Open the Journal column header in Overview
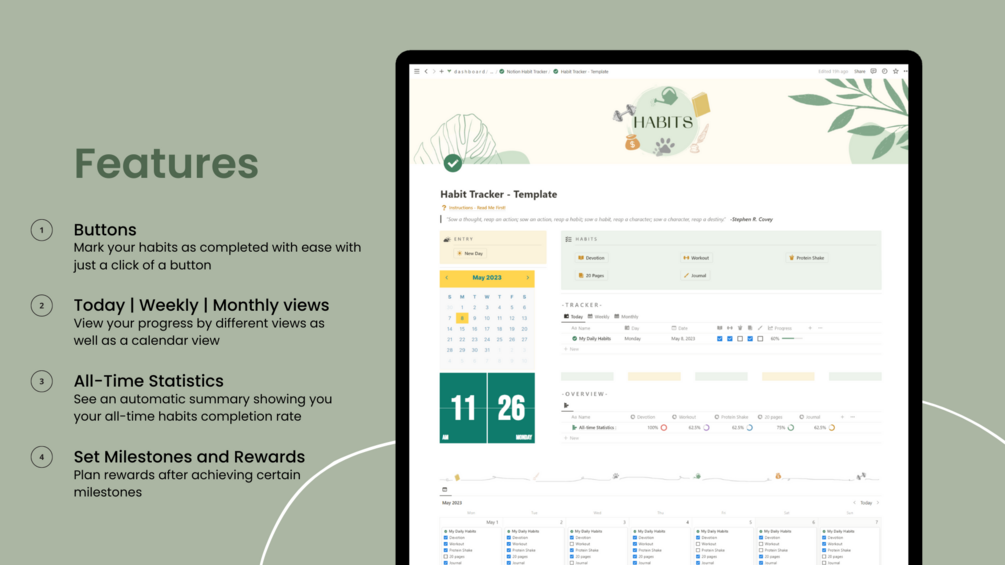The height and width of the screenshot is (565, 1005). click(x=810, y=417)
